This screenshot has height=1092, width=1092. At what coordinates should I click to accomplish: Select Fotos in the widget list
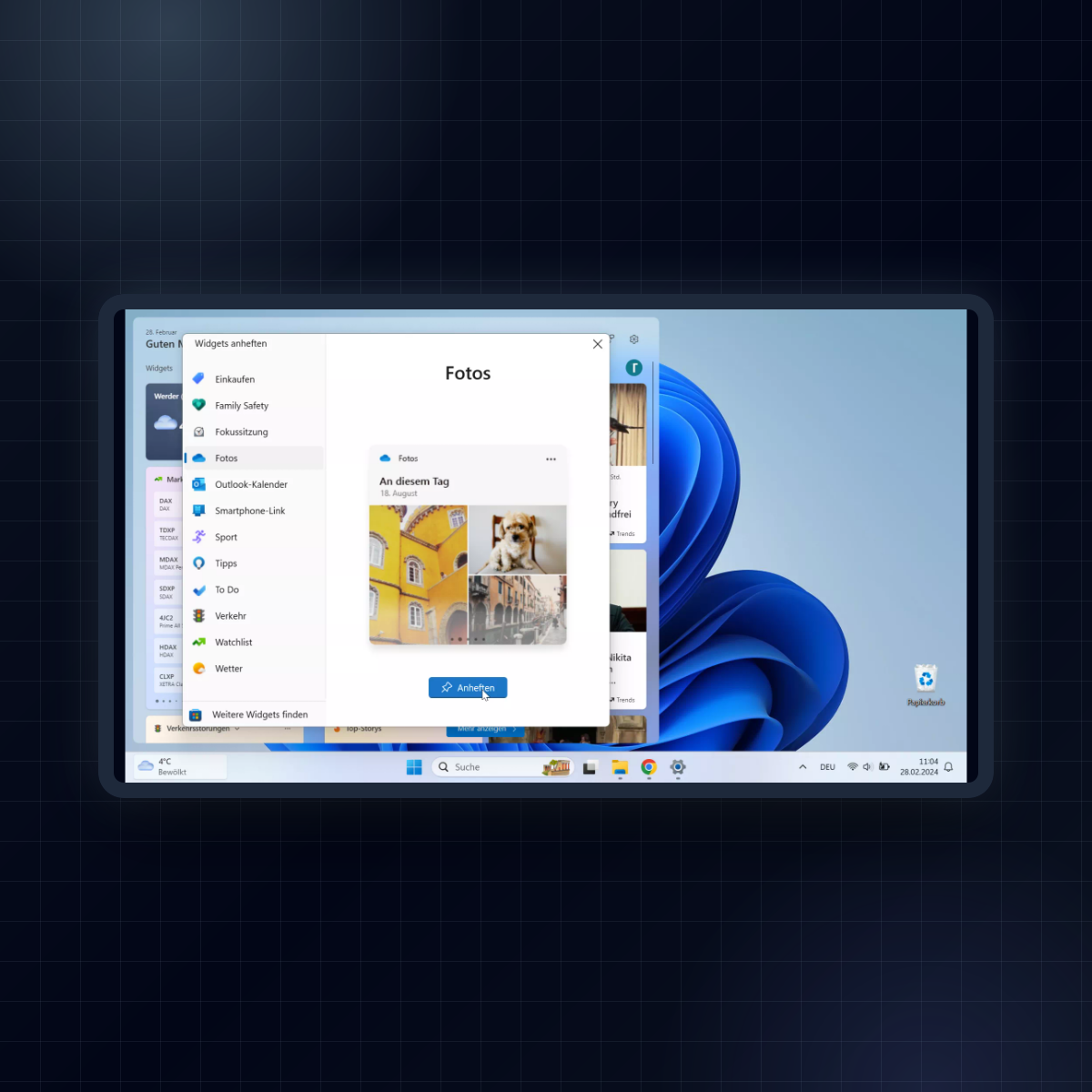(x=254, y=459)
